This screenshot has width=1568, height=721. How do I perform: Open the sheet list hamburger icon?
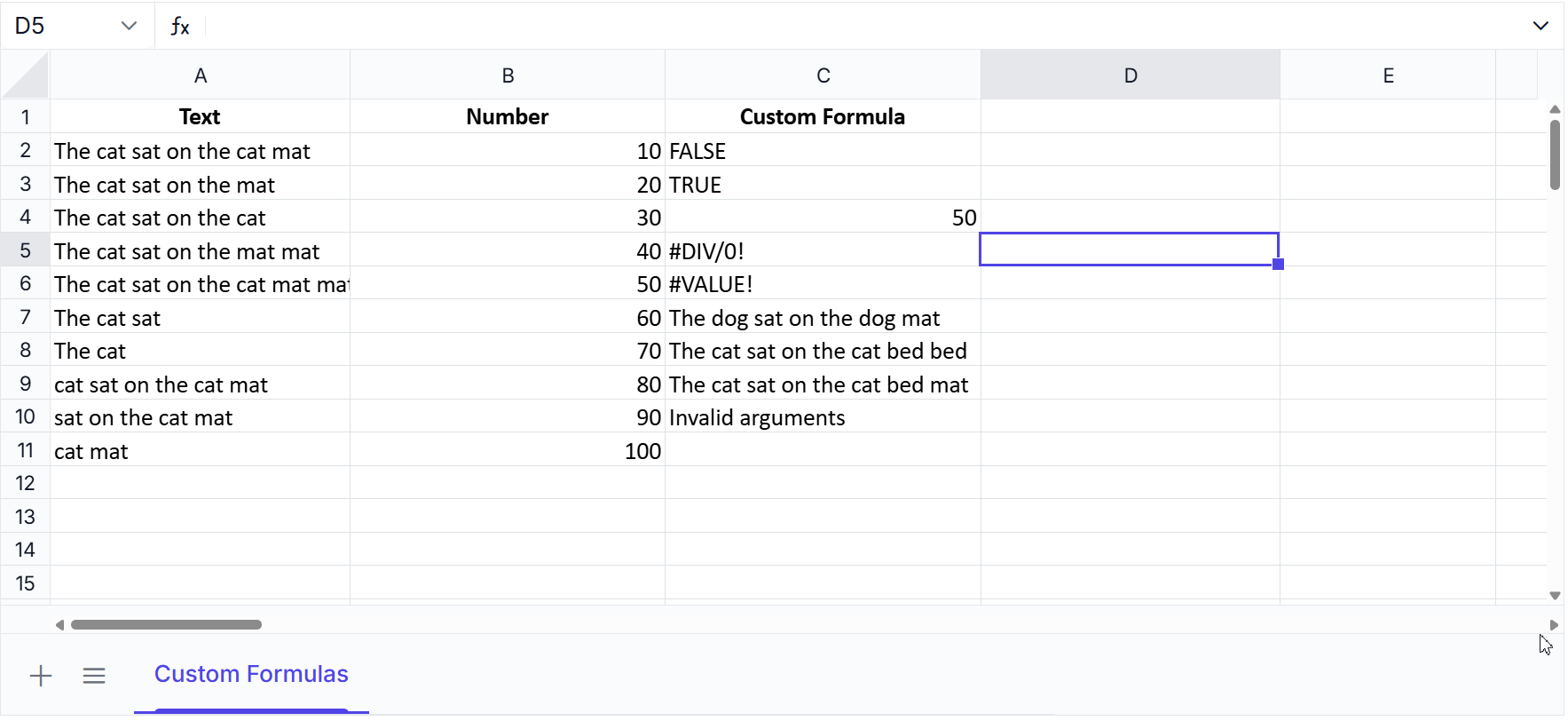(x=94, y=676)
